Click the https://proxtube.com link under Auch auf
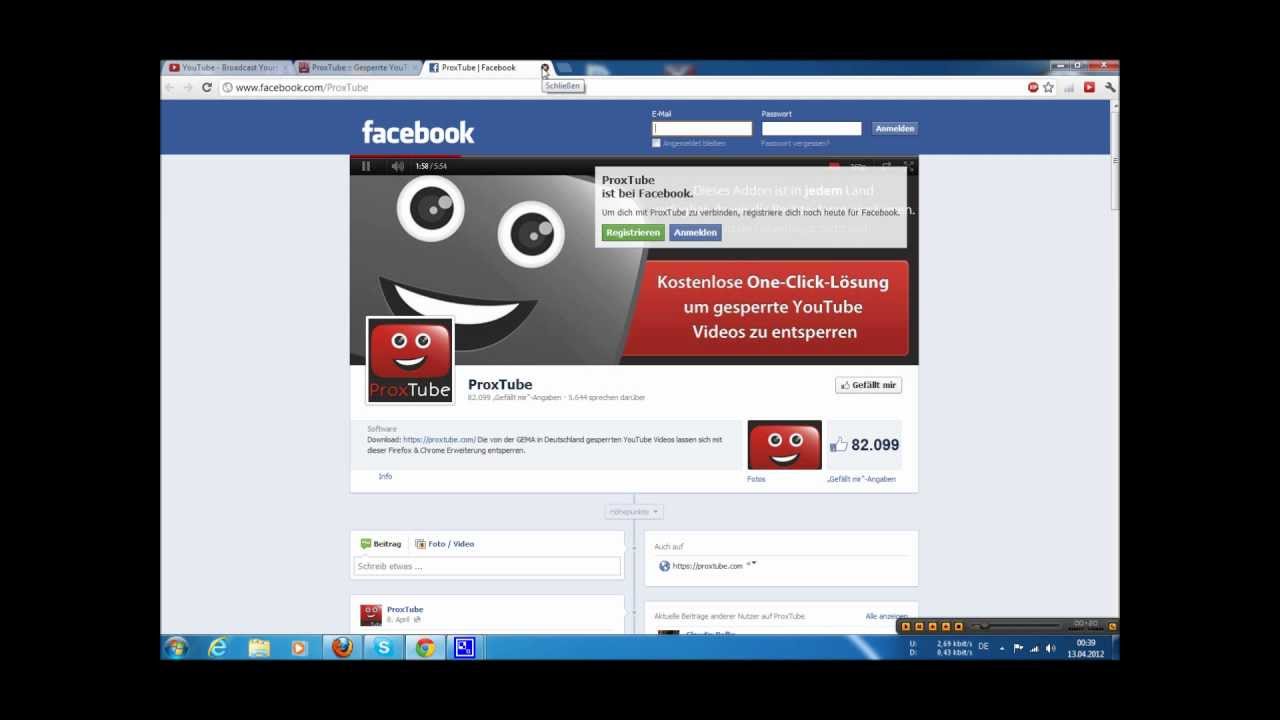Viewport: 1280px width, 720px height. pos(708,566)
